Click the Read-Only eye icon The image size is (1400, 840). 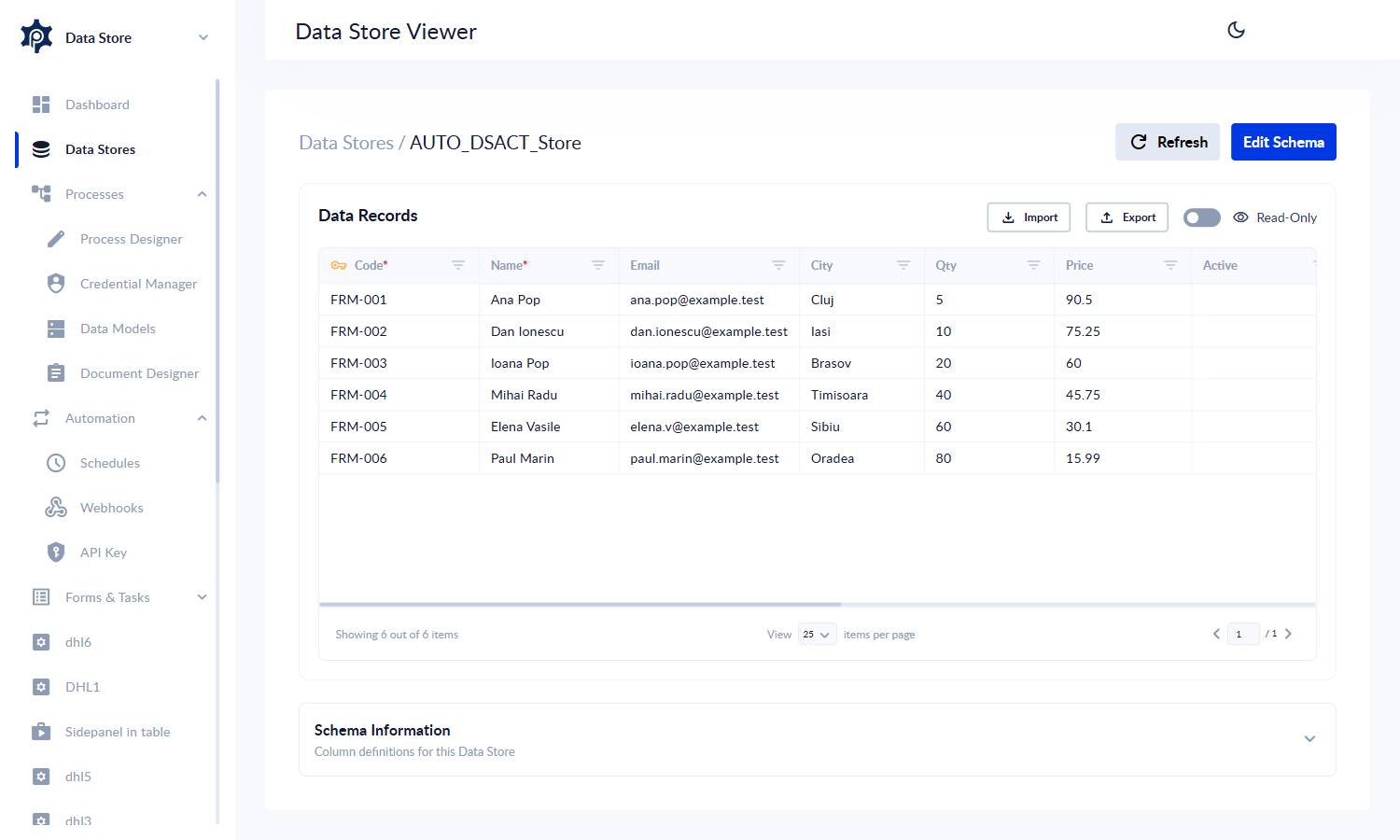pyautogui.click(x=1240, y=217)
